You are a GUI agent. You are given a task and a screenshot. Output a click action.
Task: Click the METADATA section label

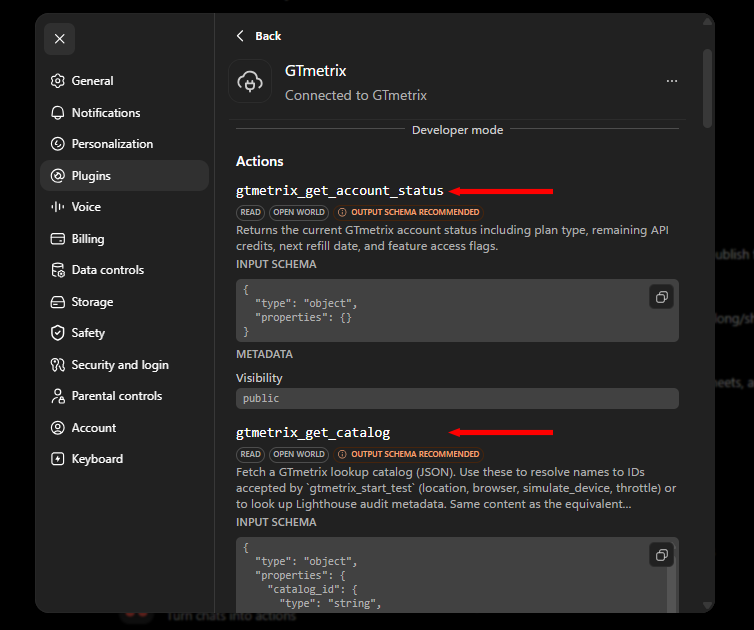(264, 354)
